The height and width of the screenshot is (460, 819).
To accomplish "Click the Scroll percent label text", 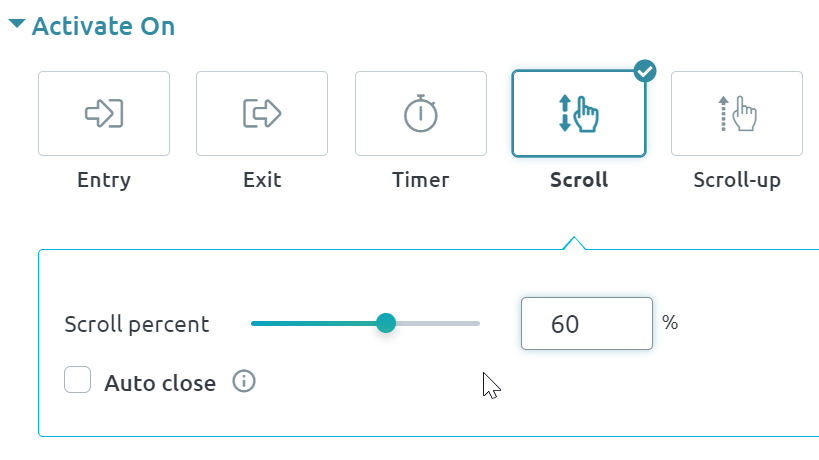I will tap(137, 324).
